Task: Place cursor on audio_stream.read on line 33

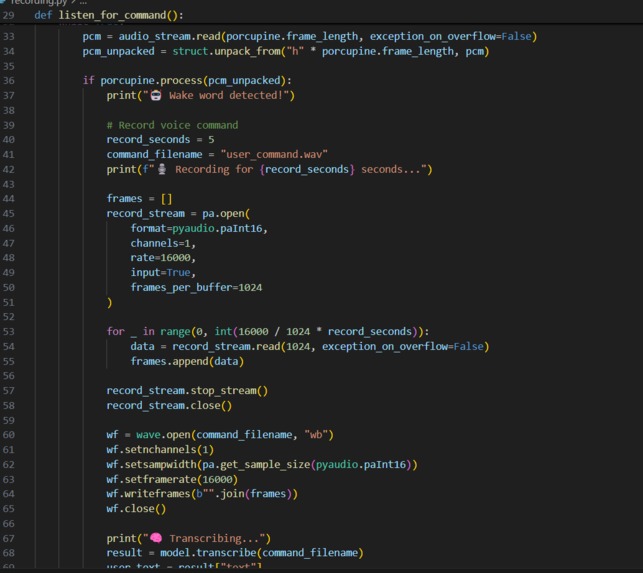Action: [169, 37]
